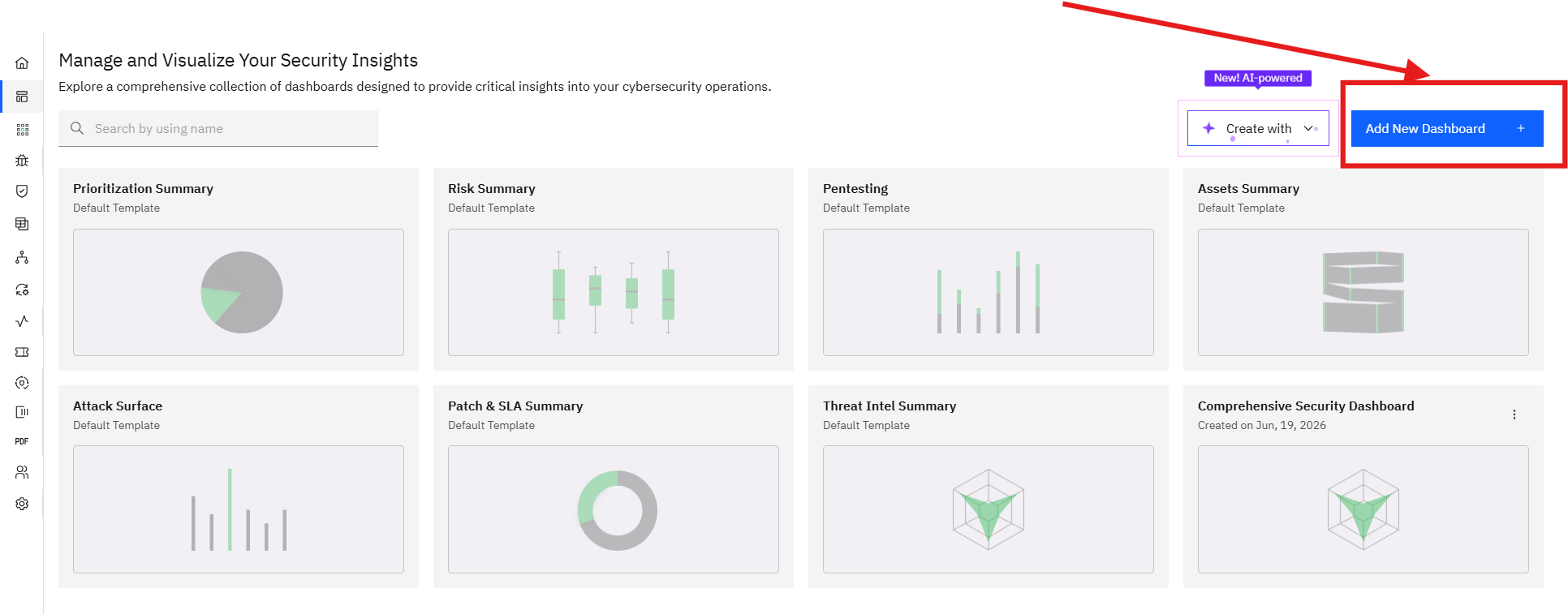Click the Comprehensive Security Dashboard title
1568x614 pixels.
click(x=1306, y=406)
